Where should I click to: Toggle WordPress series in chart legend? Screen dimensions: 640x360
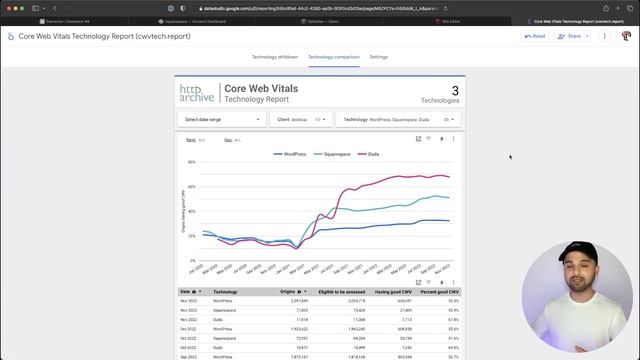coord(290,154)
